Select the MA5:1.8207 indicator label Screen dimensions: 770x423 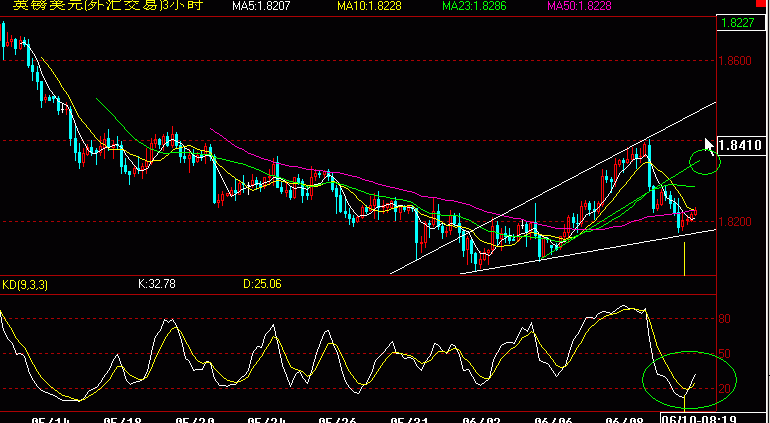click(261, 6)
